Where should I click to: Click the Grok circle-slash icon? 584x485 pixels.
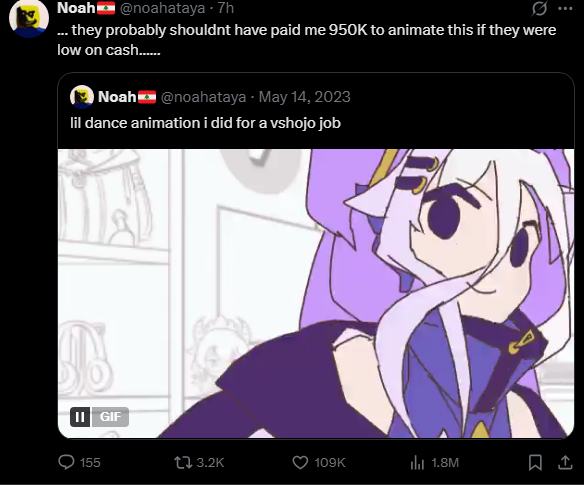(539, 9)
